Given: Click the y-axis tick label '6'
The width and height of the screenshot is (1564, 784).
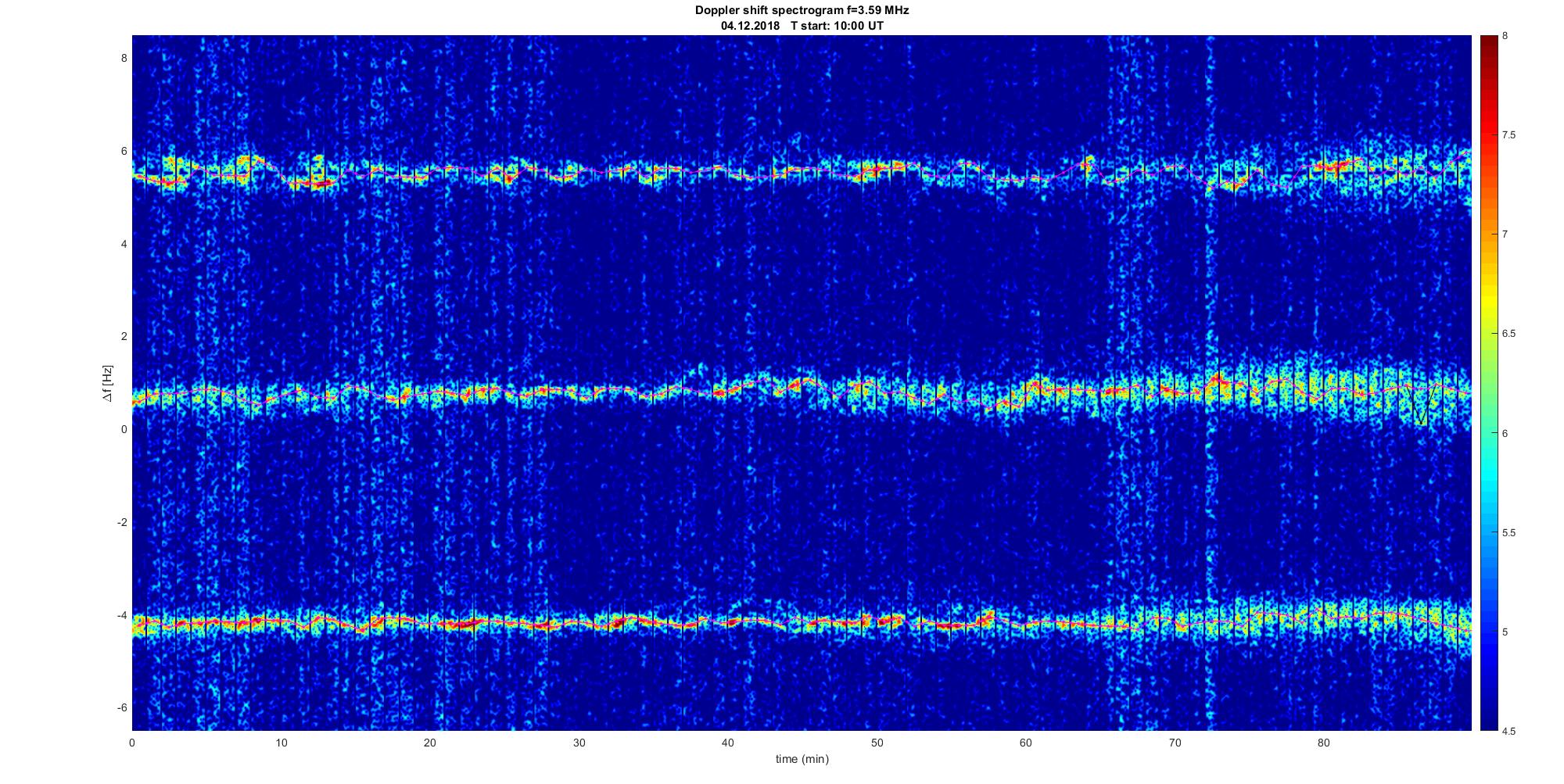Looking at the screenshot, I should pyautogui.click(x=124, y=152).
